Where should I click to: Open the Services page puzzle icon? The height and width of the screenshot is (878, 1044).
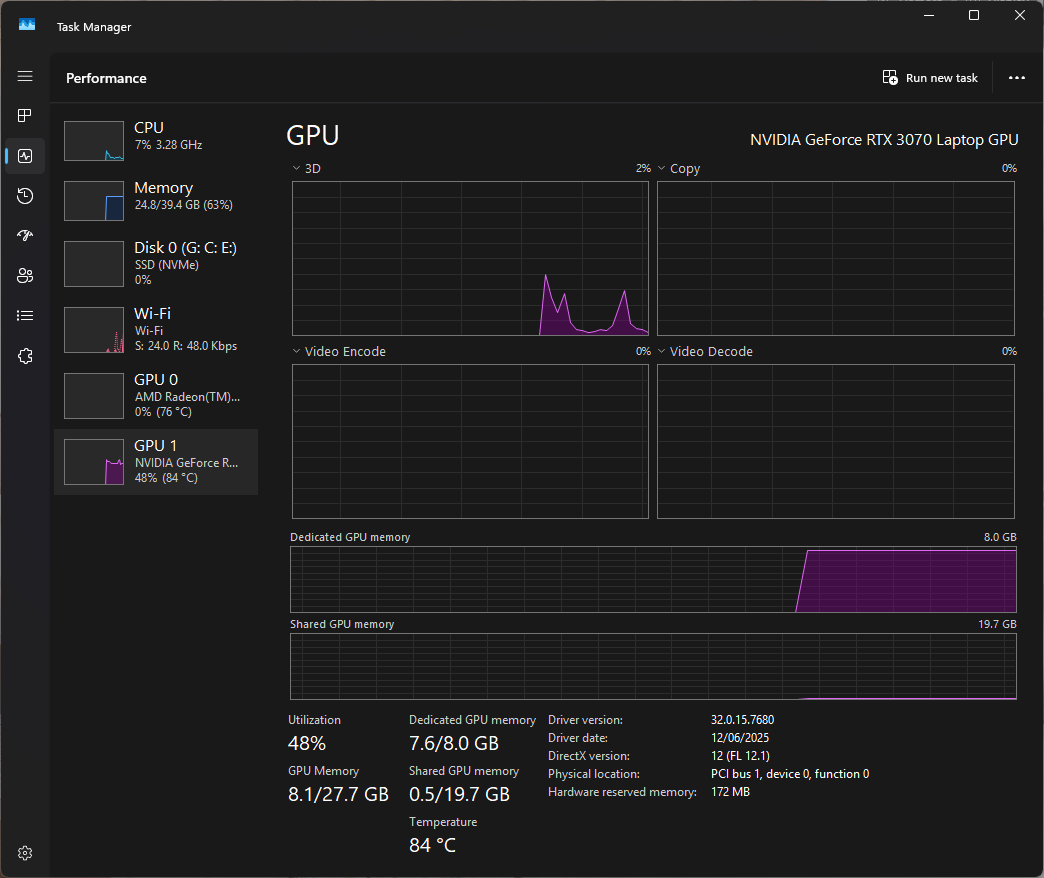point(25,356)
